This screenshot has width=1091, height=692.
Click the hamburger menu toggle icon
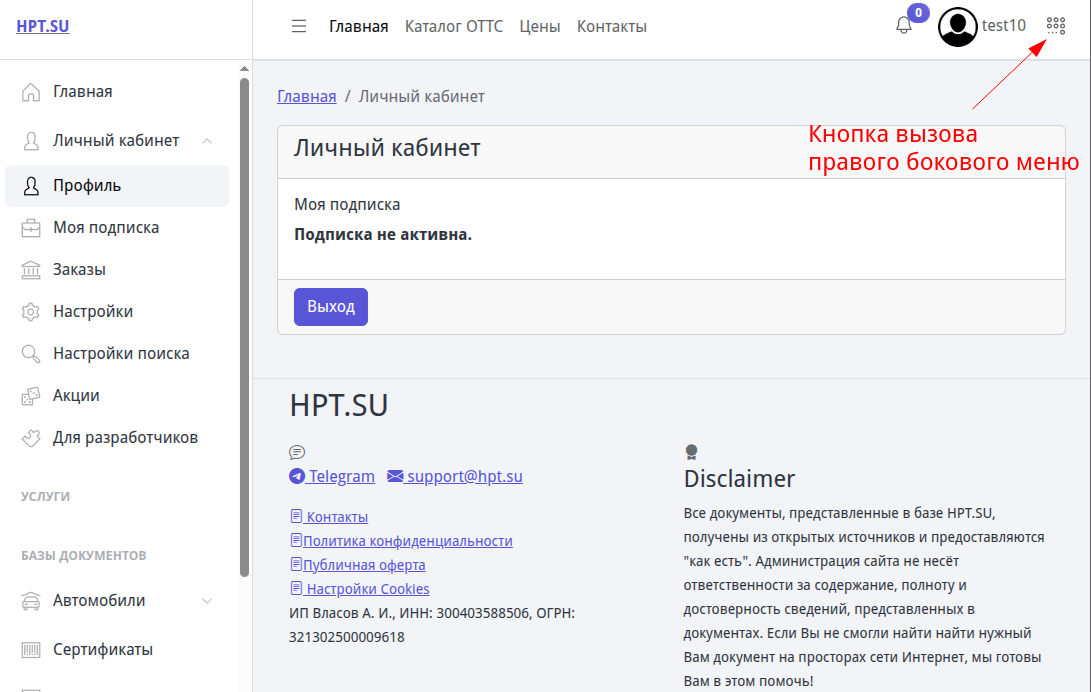click(x=299, y=27)
